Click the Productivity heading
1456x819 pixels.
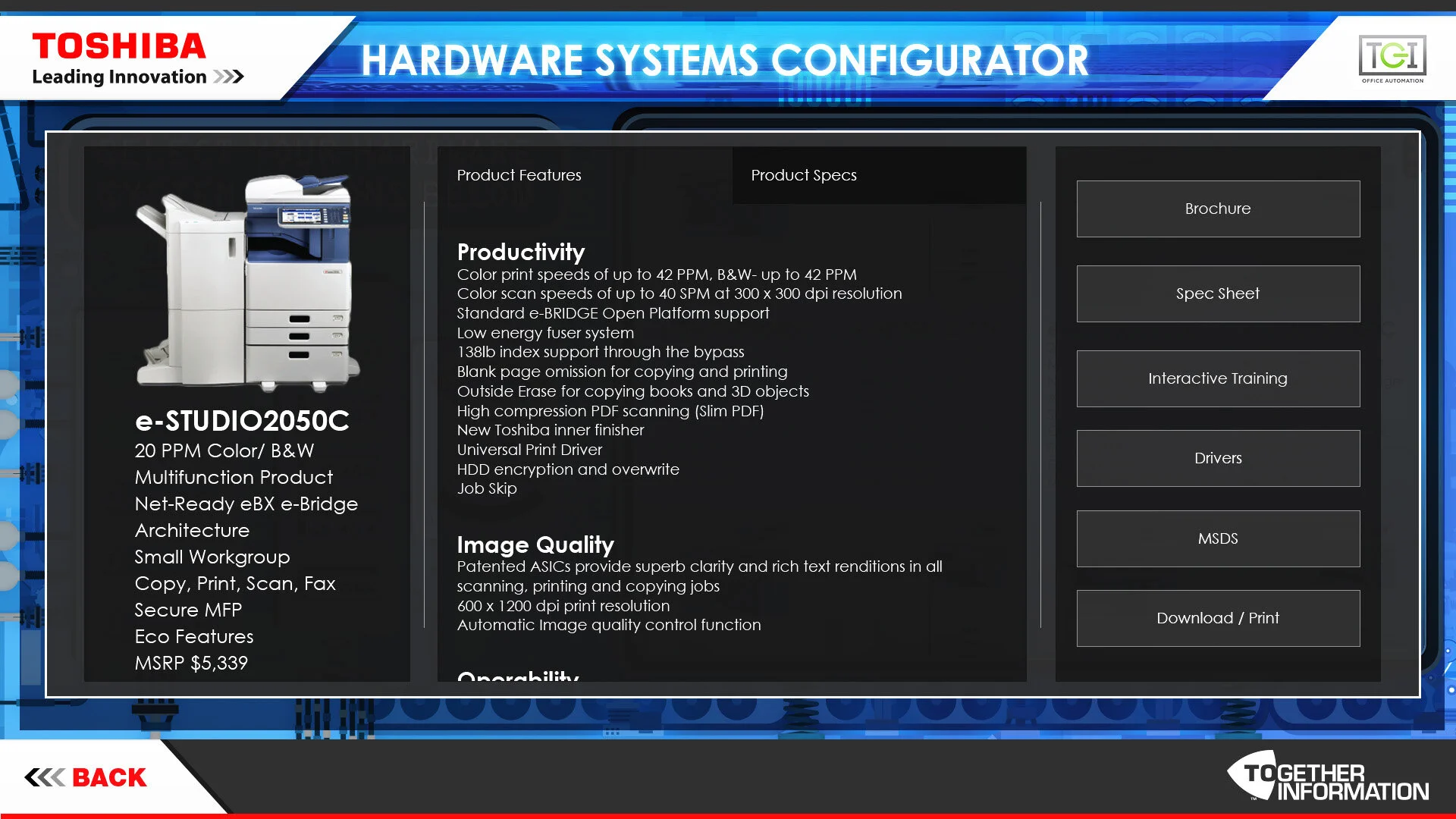pos(521,252)
